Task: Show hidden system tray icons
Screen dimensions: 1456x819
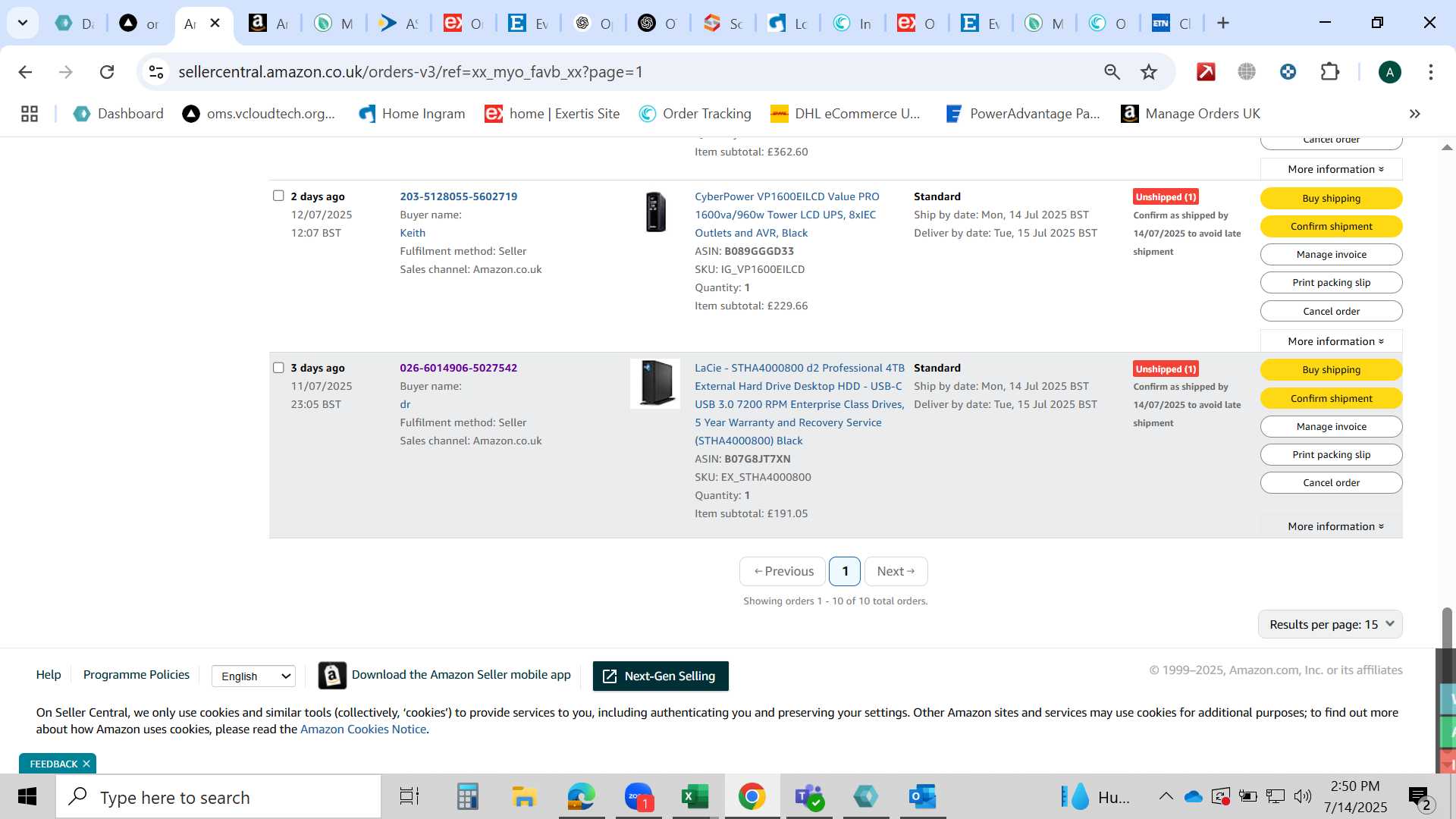Action: [1166, 796]
